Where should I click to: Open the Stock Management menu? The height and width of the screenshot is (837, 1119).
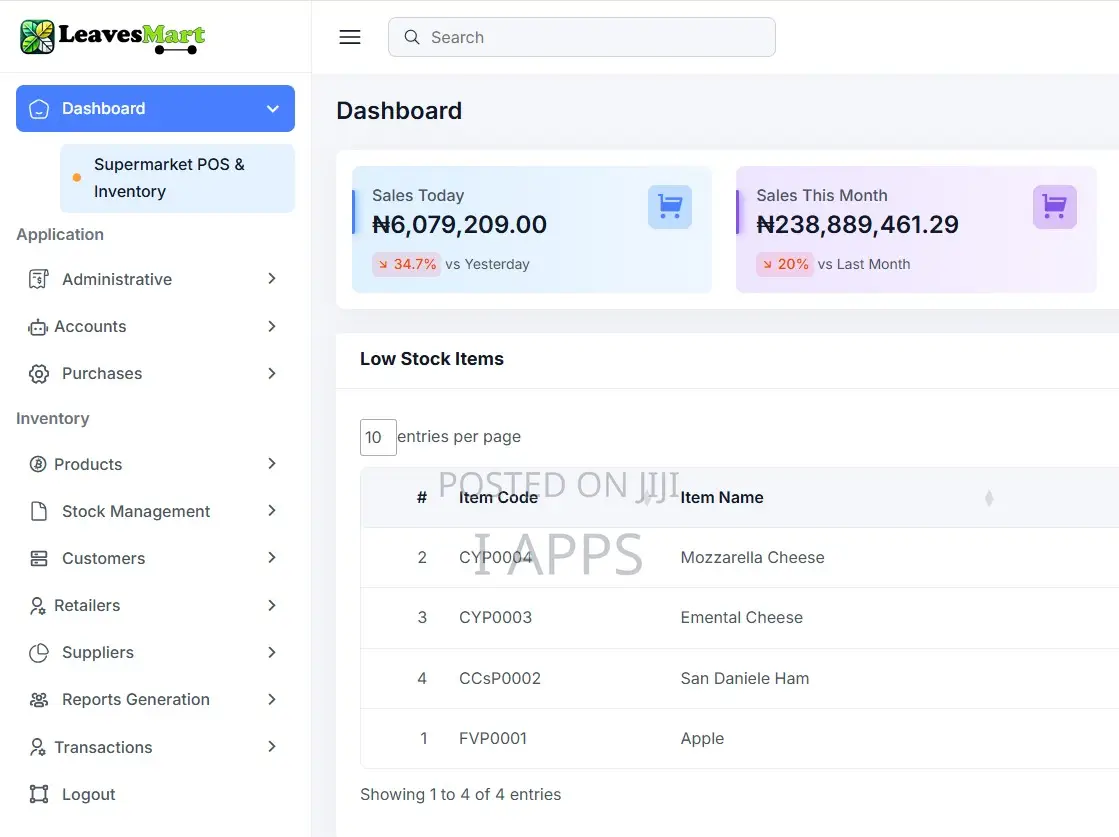tap(155, 512)
